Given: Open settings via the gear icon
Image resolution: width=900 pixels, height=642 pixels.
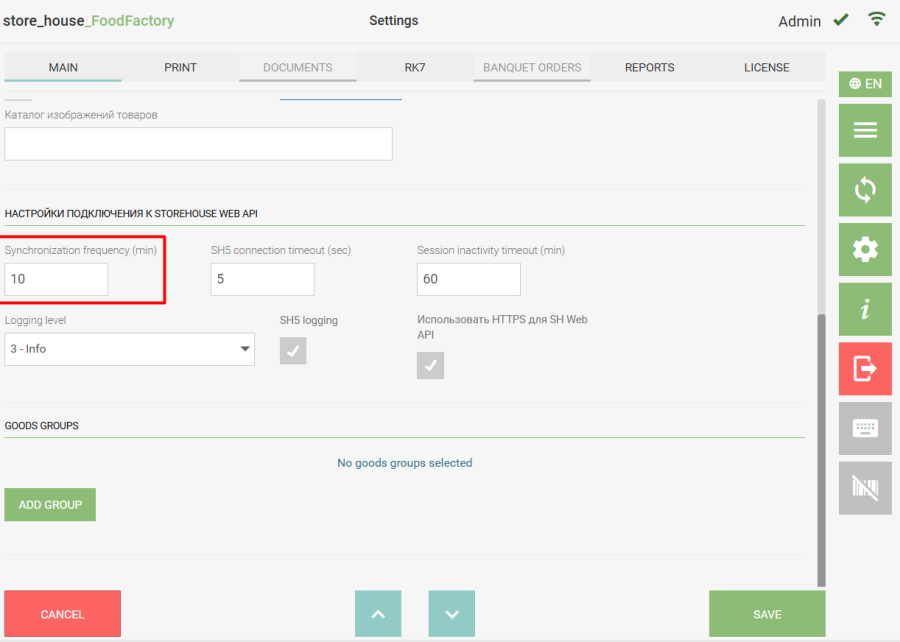Looking at the screenshot, I should pos(865,250).
